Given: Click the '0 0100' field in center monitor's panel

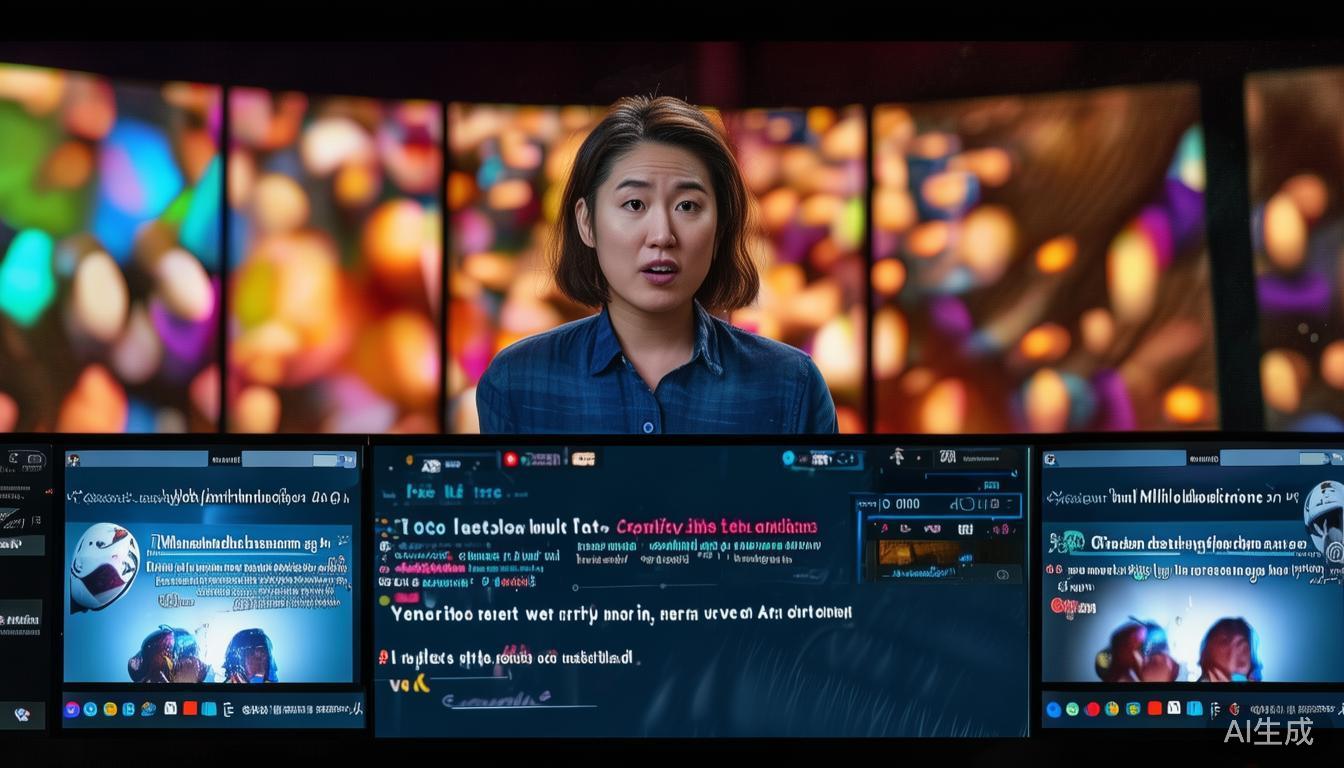Looking at the screenshot, I should pos(939,505).
